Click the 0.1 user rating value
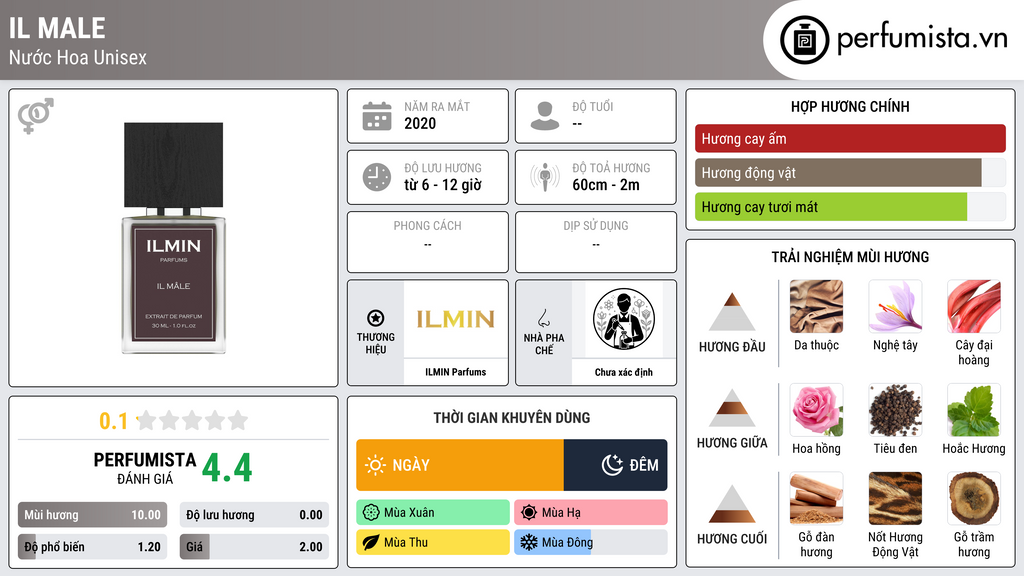Viewport: 1024px width, 576px height. (x=114, y=421)
